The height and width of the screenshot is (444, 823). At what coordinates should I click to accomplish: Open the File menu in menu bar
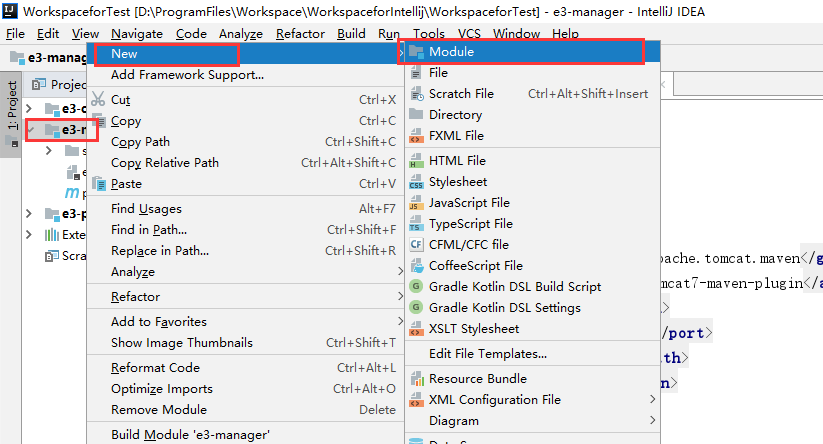15,34
